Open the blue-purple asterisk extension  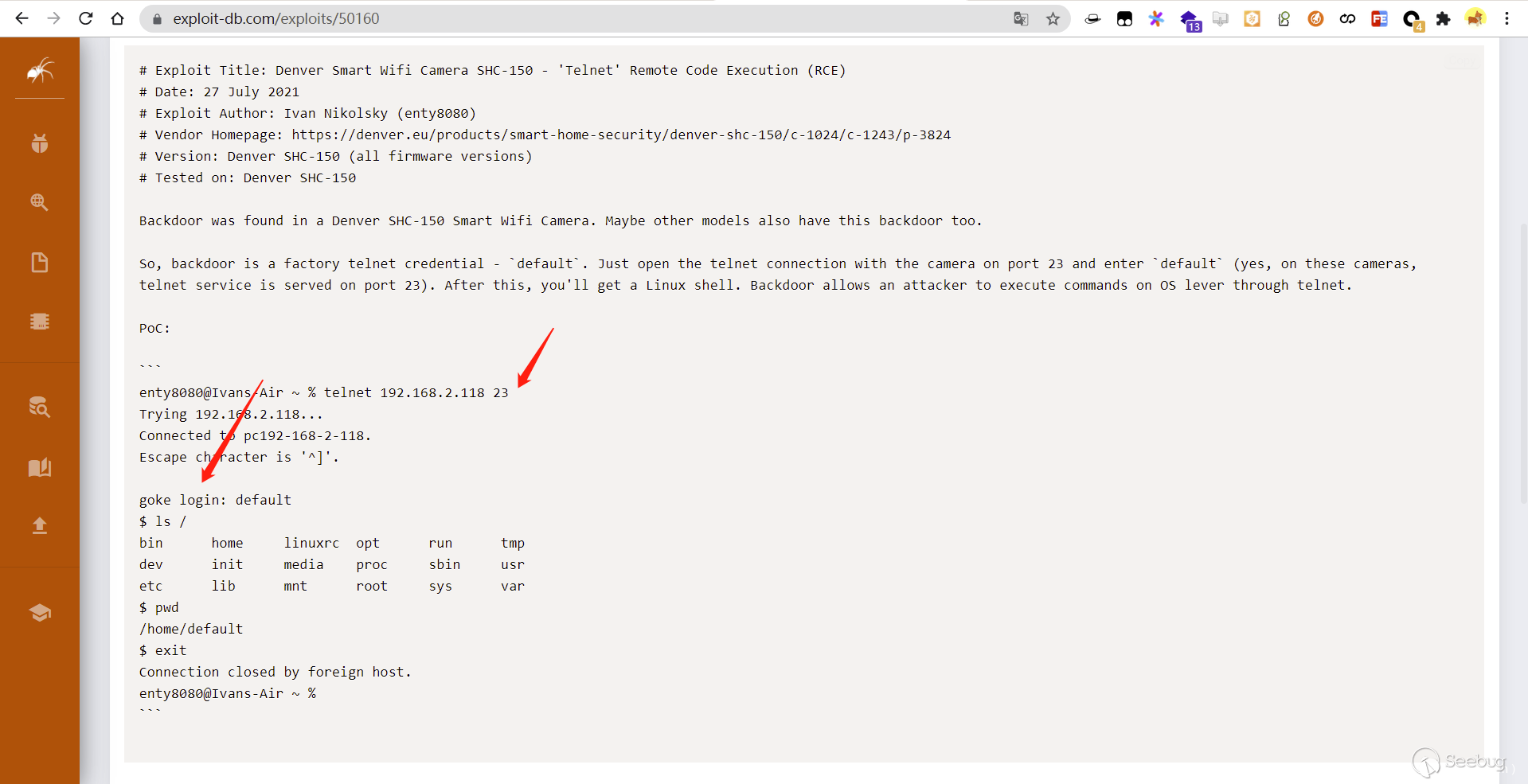tap(1156, 18)
